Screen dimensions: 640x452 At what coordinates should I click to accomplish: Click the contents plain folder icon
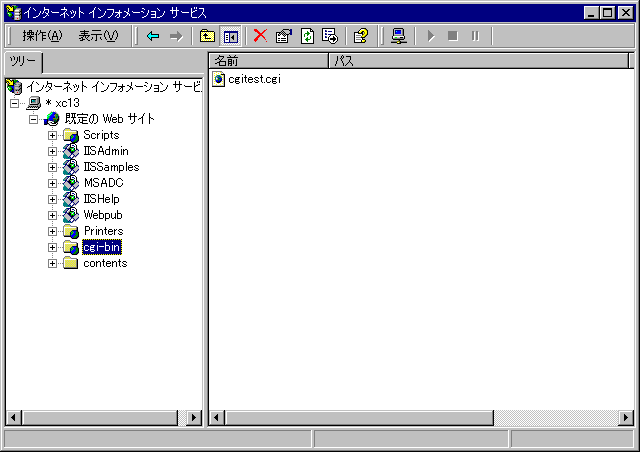tap(71, 263)
